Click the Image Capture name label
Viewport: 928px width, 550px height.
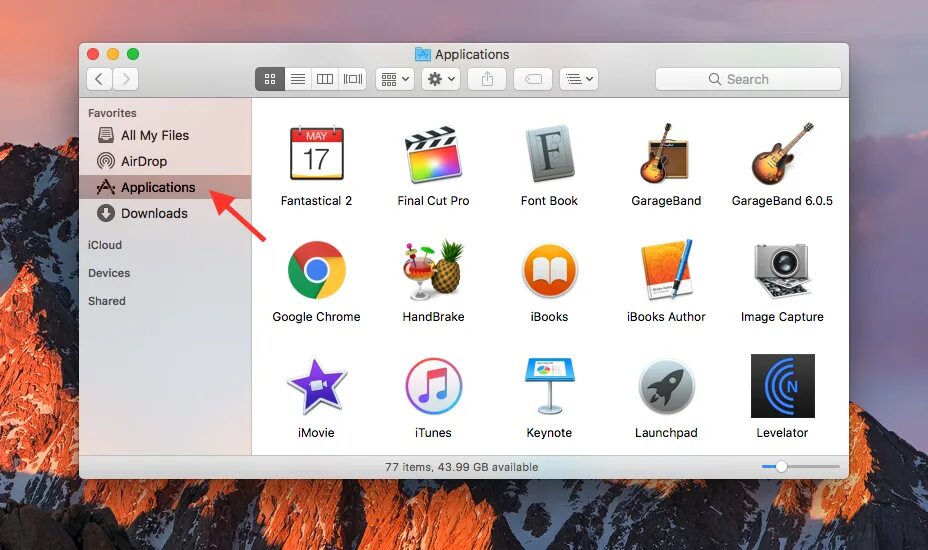click(782, 317)
